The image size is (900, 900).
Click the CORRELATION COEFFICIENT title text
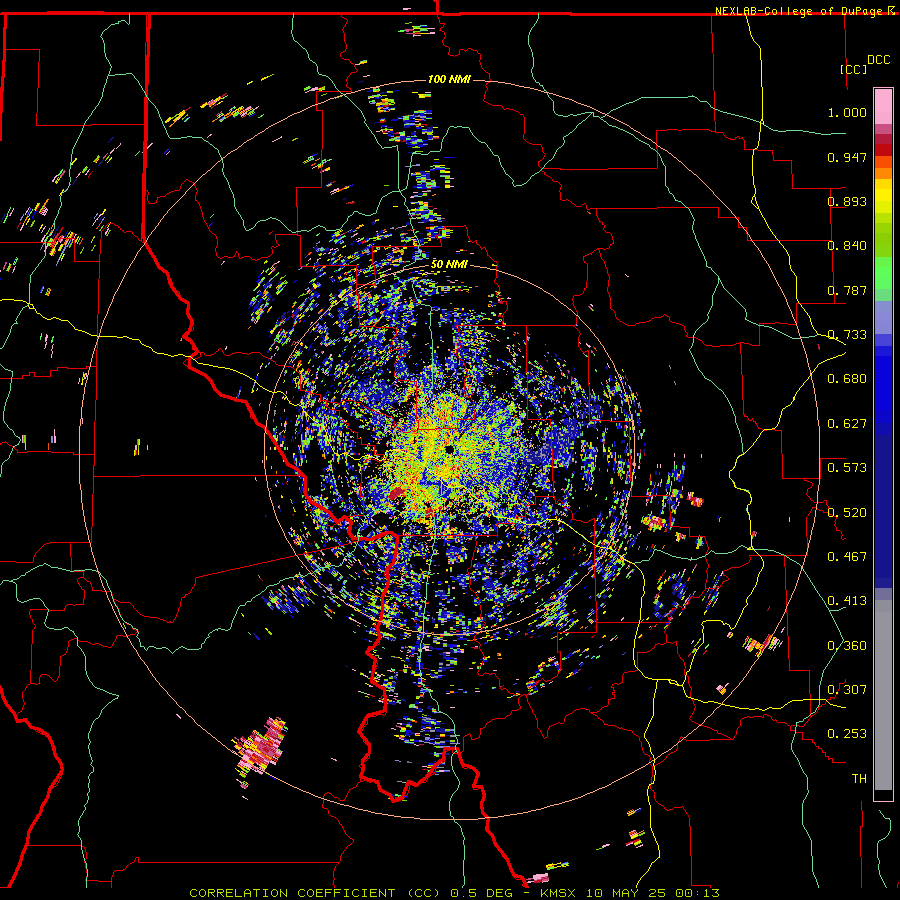314,893
